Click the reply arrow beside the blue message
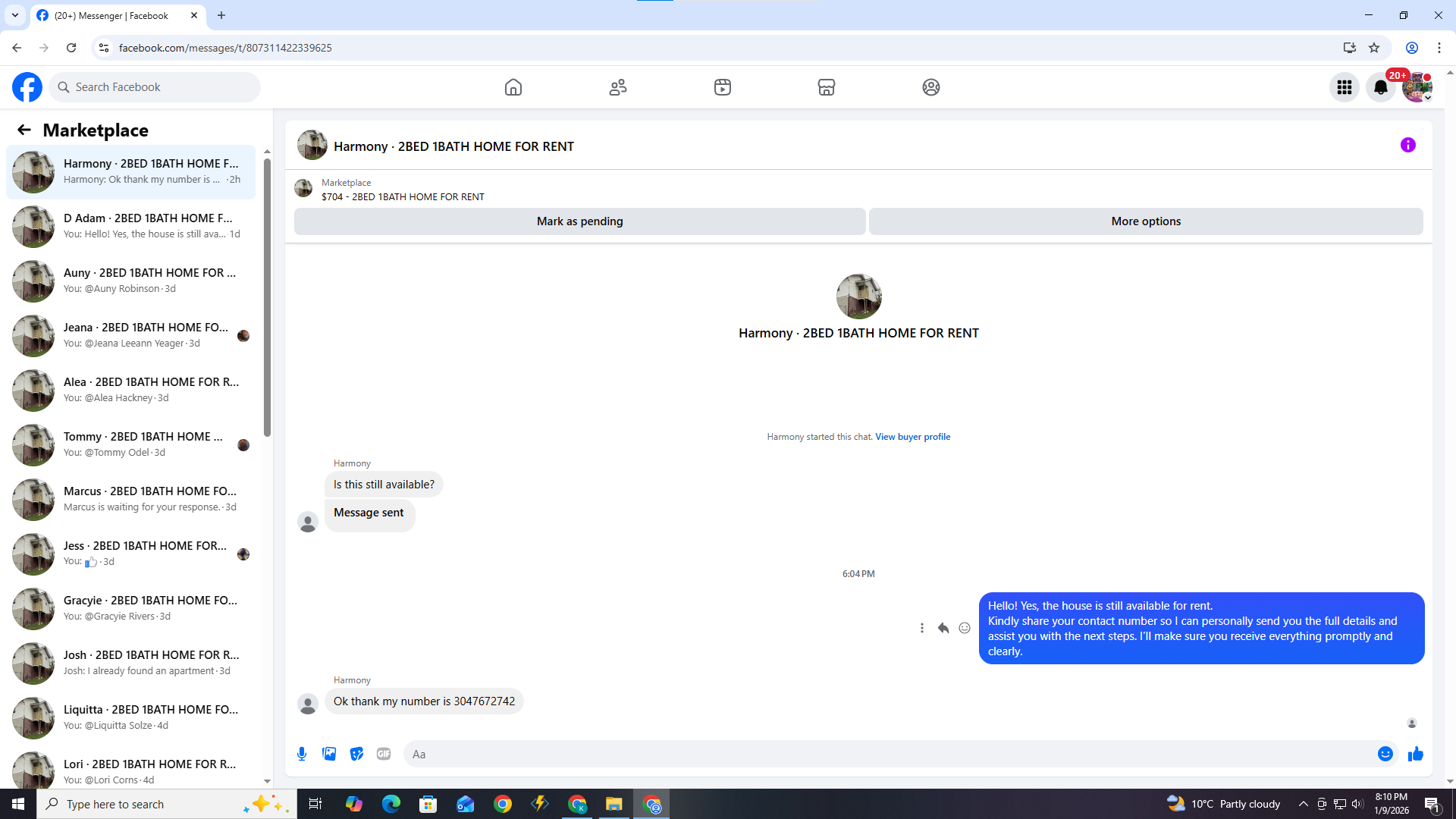The image size is (1456, 819). coord(943,628)
